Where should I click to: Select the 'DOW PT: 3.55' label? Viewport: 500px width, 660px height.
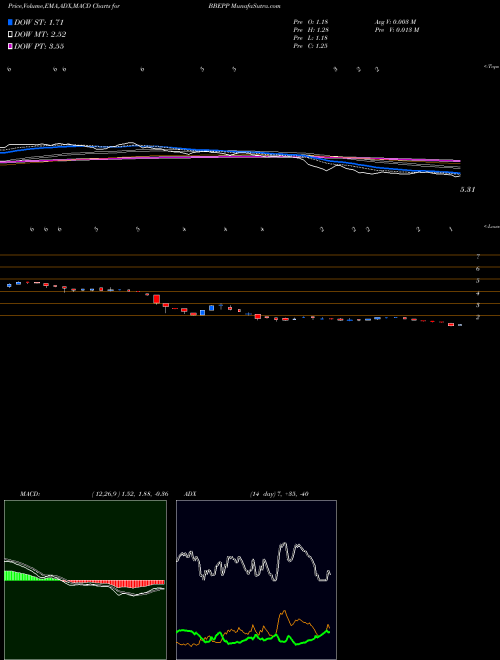39,46
